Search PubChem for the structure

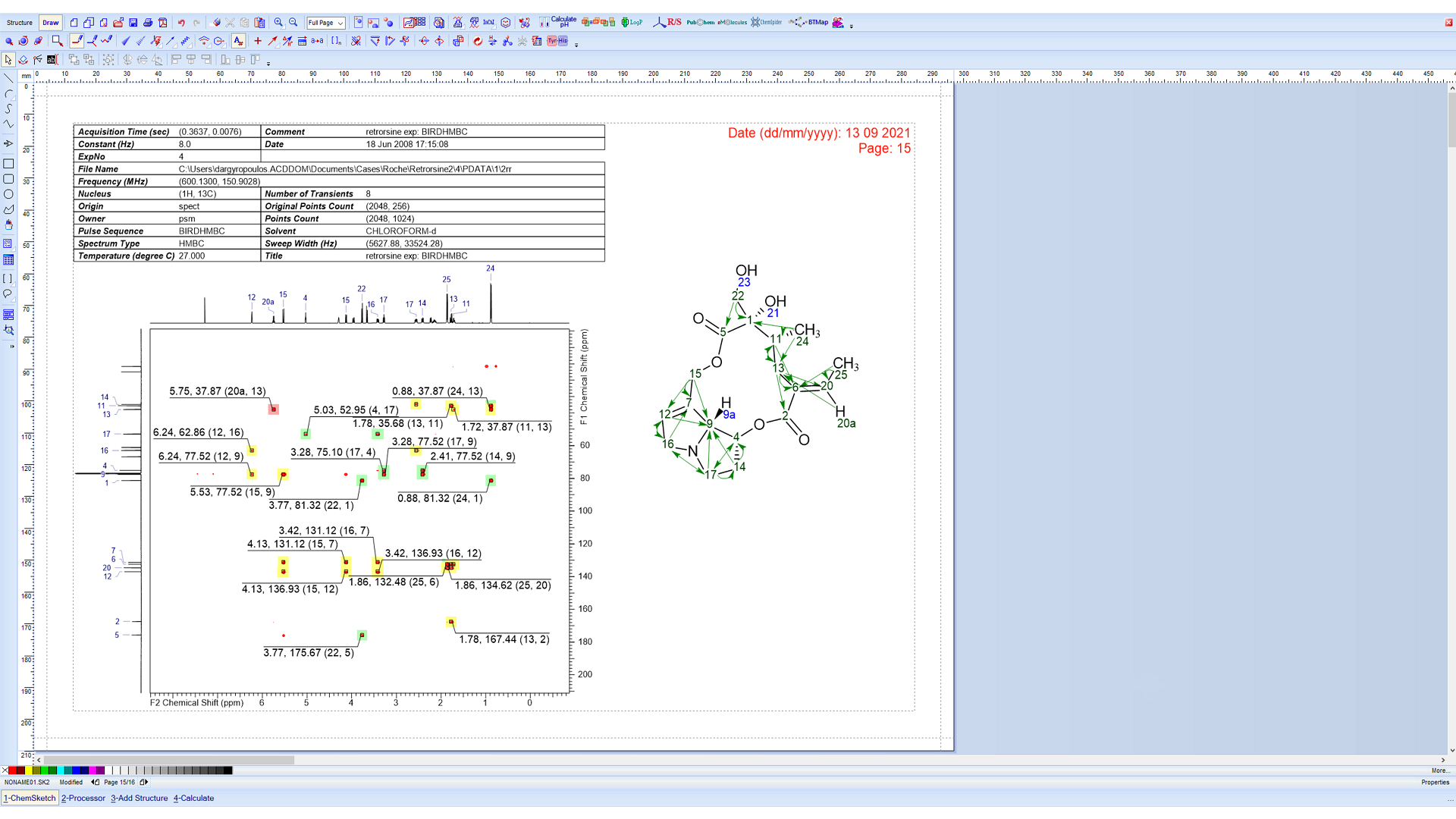pyautogui.click(x=699, y=23)
